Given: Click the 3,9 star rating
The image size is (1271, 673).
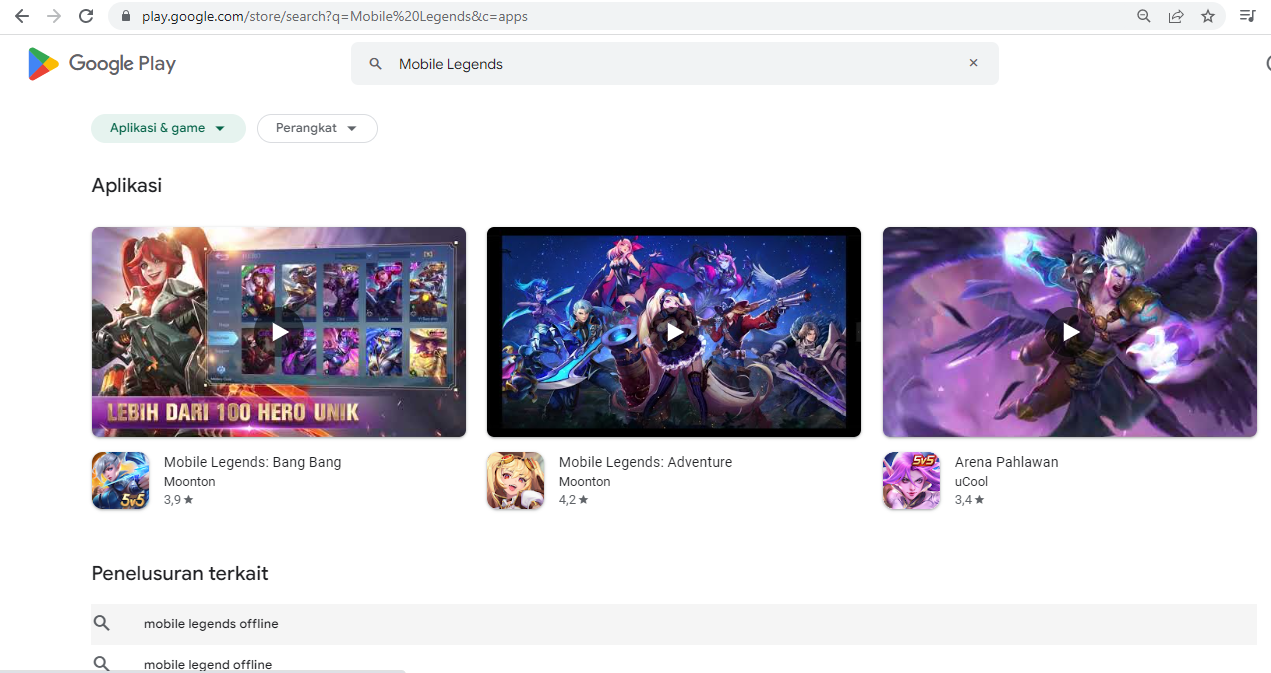Looking at the screenshot, I should pos(178,499).
